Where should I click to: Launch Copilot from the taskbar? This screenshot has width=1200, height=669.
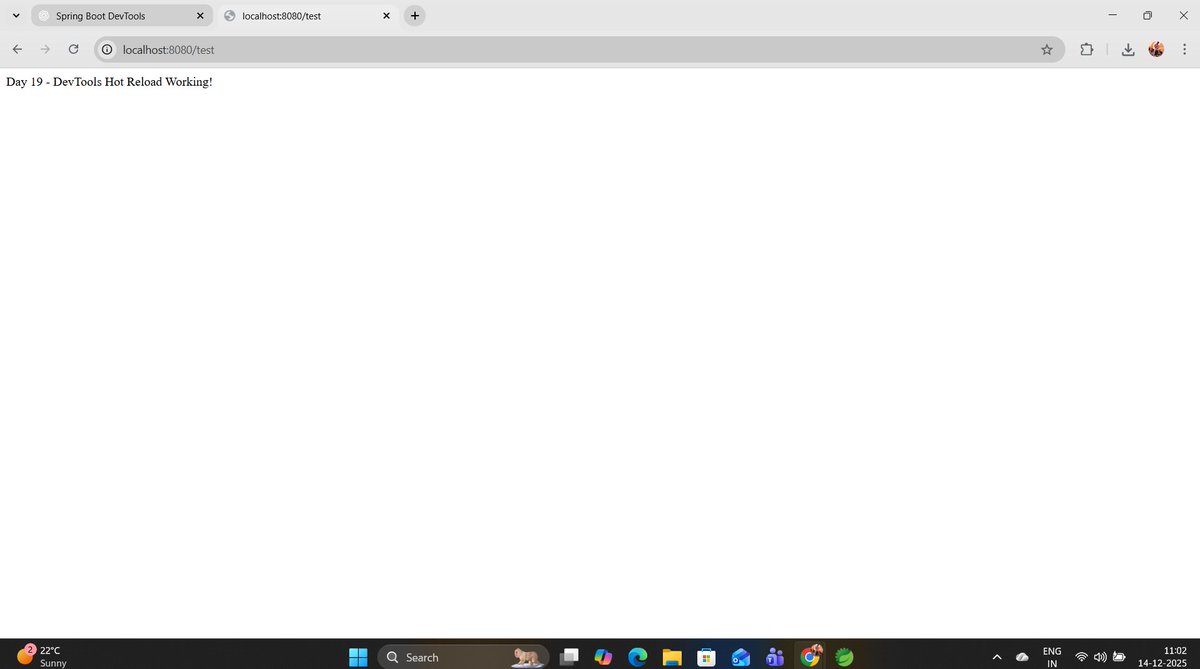[603, 656]
